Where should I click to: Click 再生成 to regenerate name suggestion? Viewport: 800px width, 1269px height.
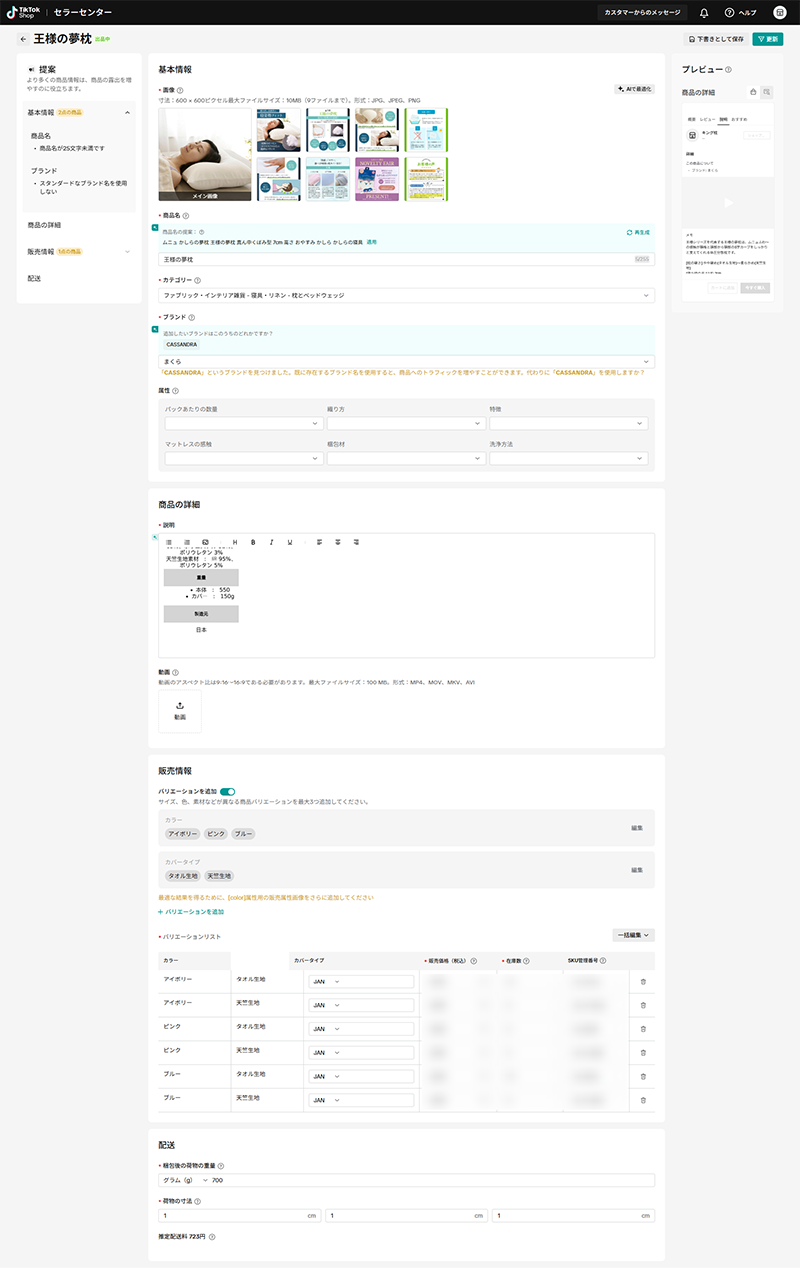tap(638, 232)
